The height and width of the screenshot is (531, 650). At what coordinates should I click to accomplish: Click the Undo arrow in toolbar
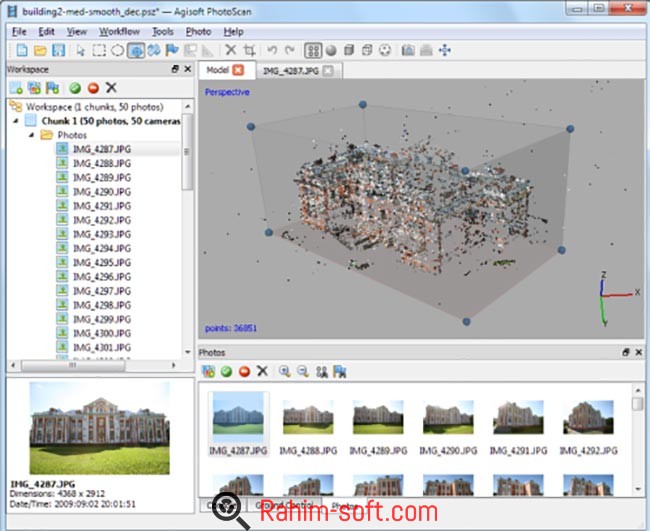coord(271,50)
